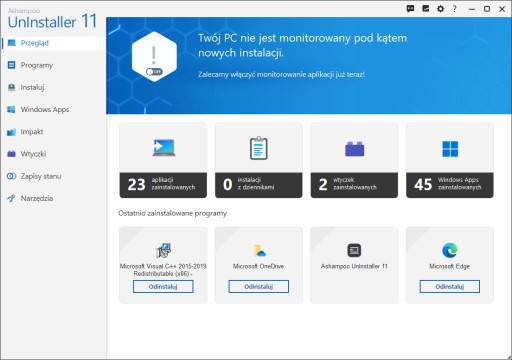Open the feedback chat icon in title bar
Image resolution: width=512 pixels, height=360 pixels.
[x=411, y=9]
